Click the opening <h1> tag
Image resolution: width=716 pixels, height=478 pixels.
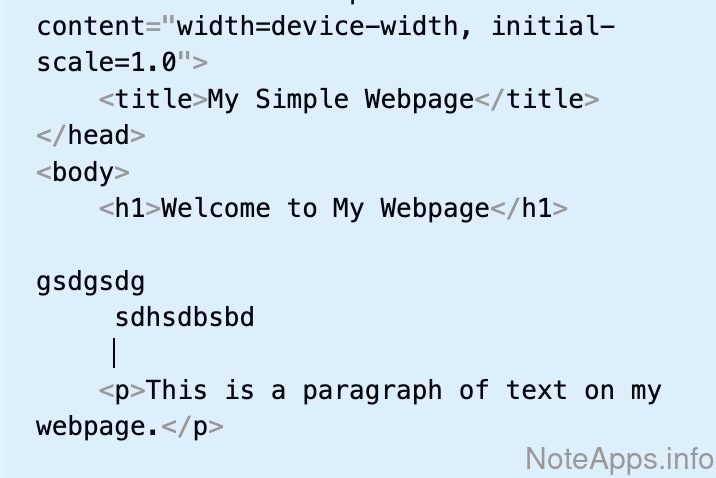[130, 208]
